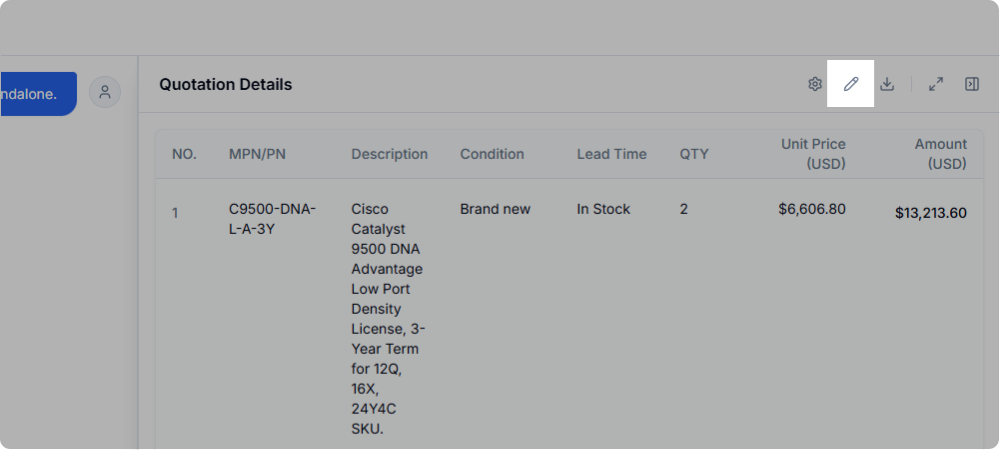Click the Unit Price (USD) header

tap(813, 154)
